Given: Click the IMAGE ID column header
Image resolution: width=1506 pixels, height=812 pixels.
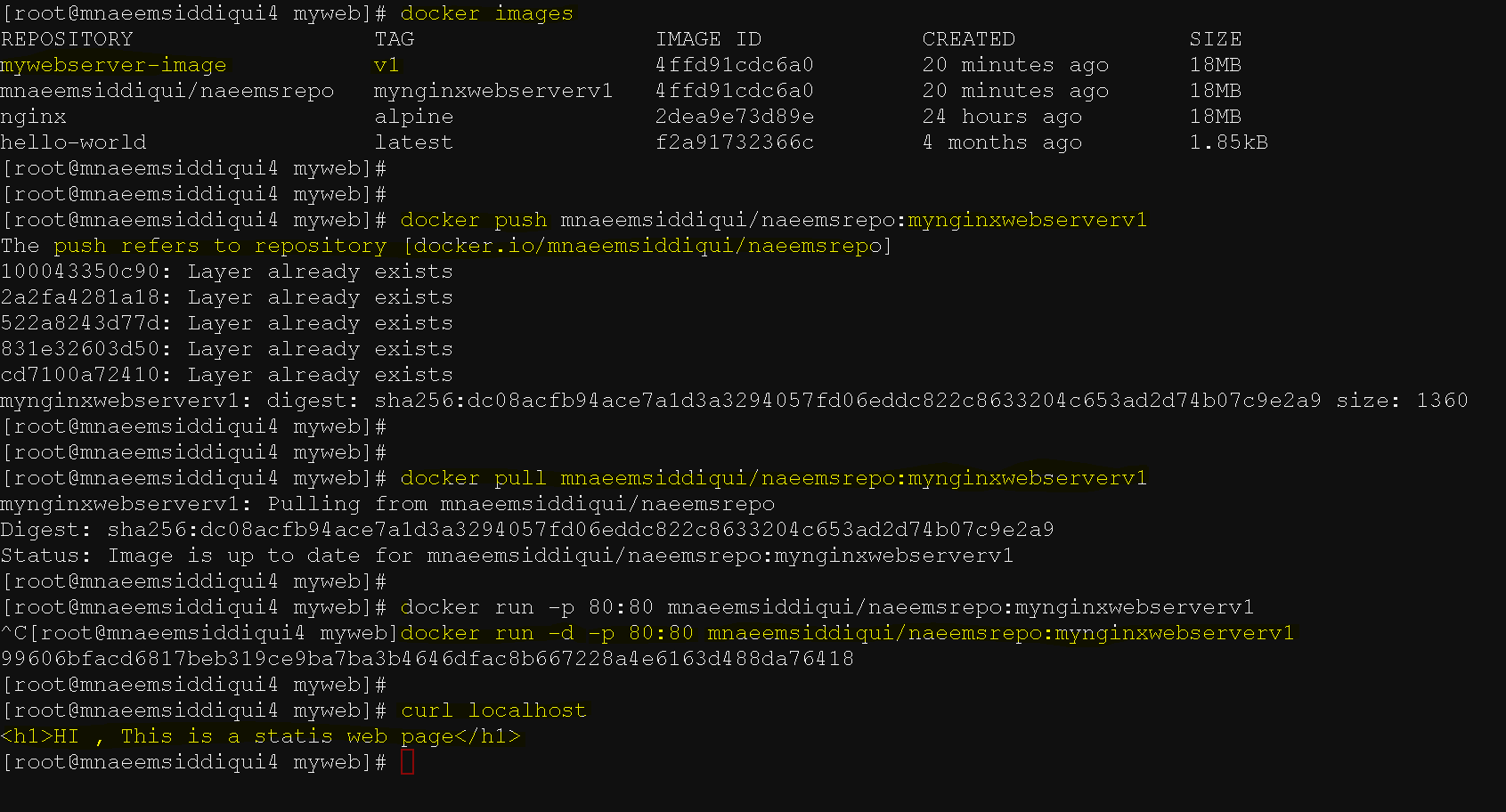Looking at the screenshot, I should pyautogui.click(x=708, y=39).
